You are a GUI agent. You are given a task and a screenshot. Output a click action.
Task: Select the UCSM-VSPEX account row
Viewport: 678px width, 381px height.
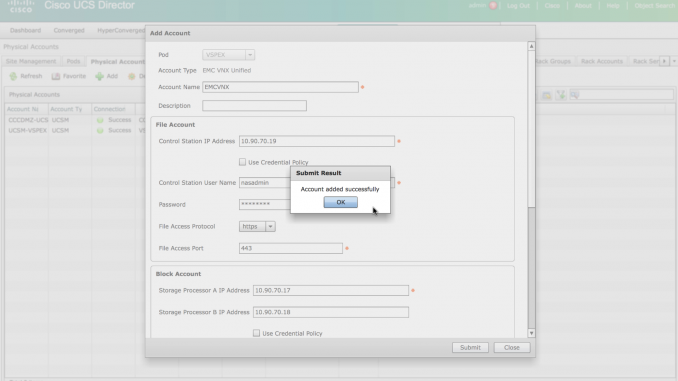pos(76,130)
